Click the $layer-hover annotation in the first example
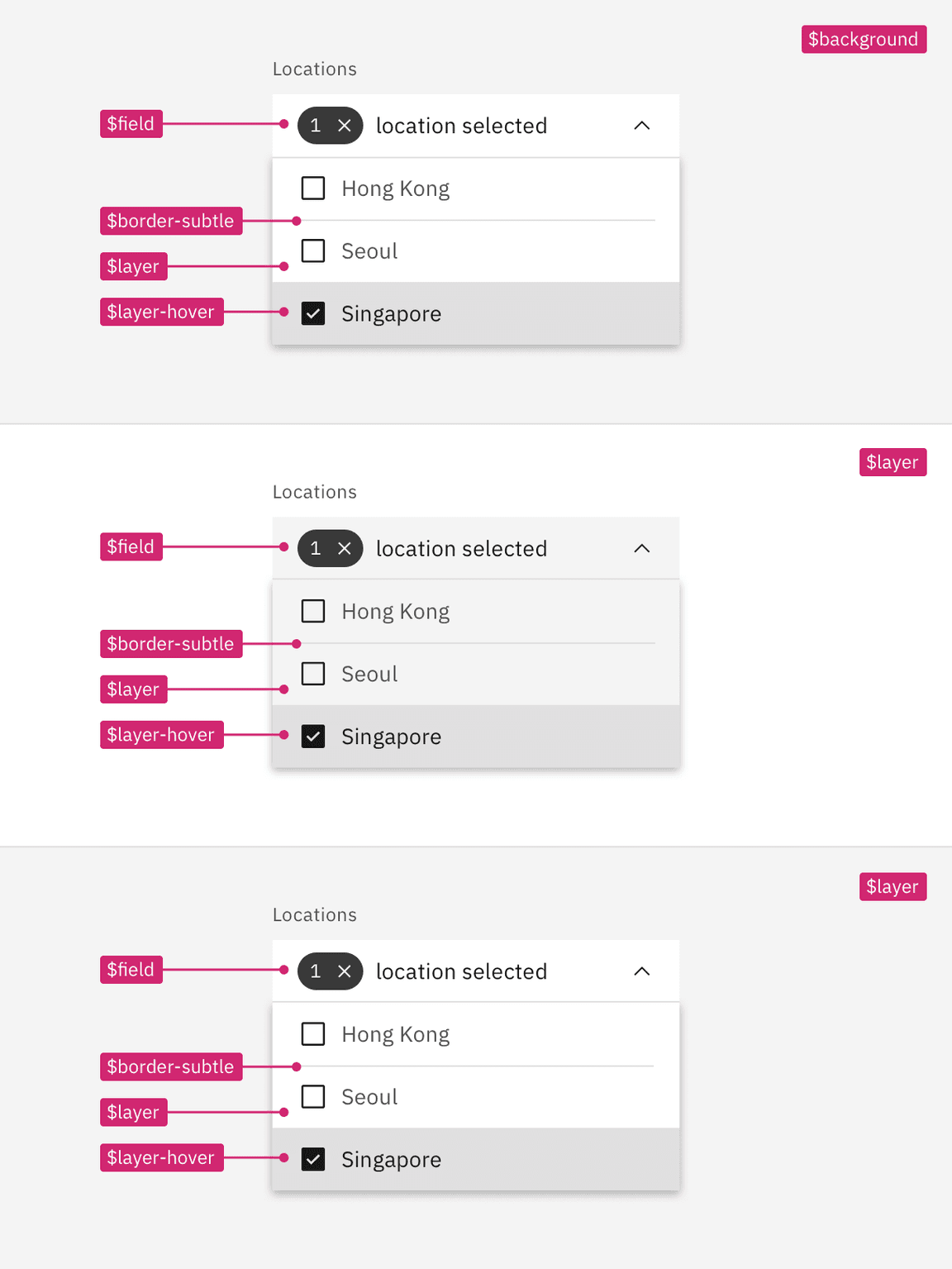This screenshot has height=1269, width=952. 161,312
